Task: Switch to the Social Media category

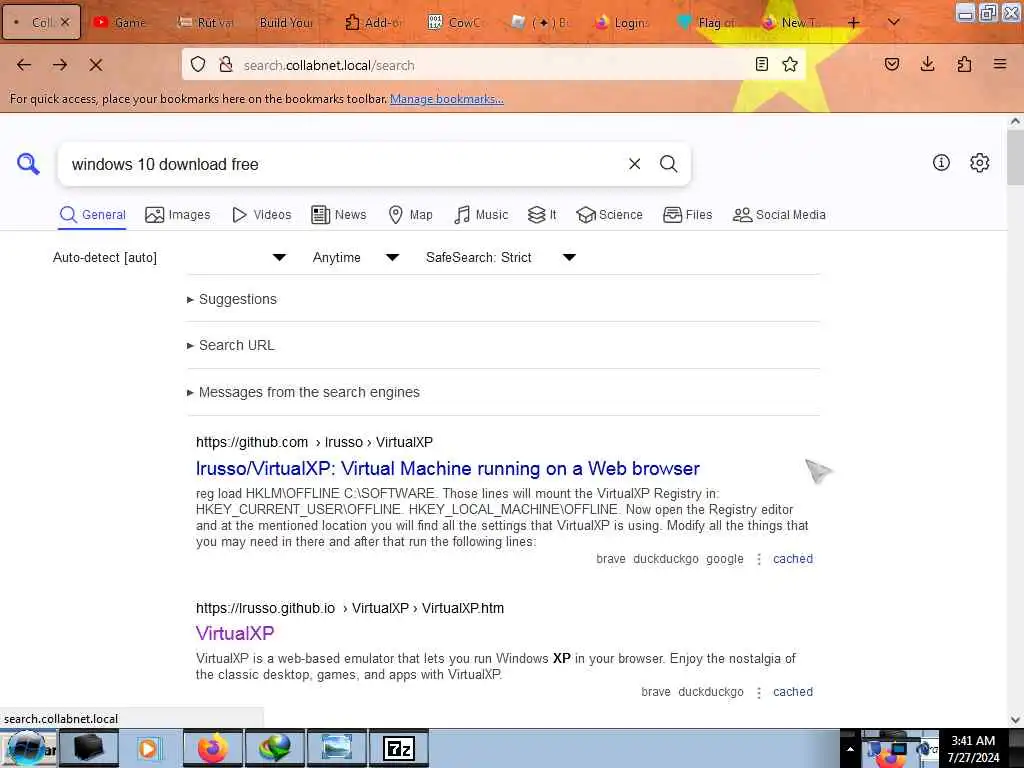Action: [x=779, y=215]
